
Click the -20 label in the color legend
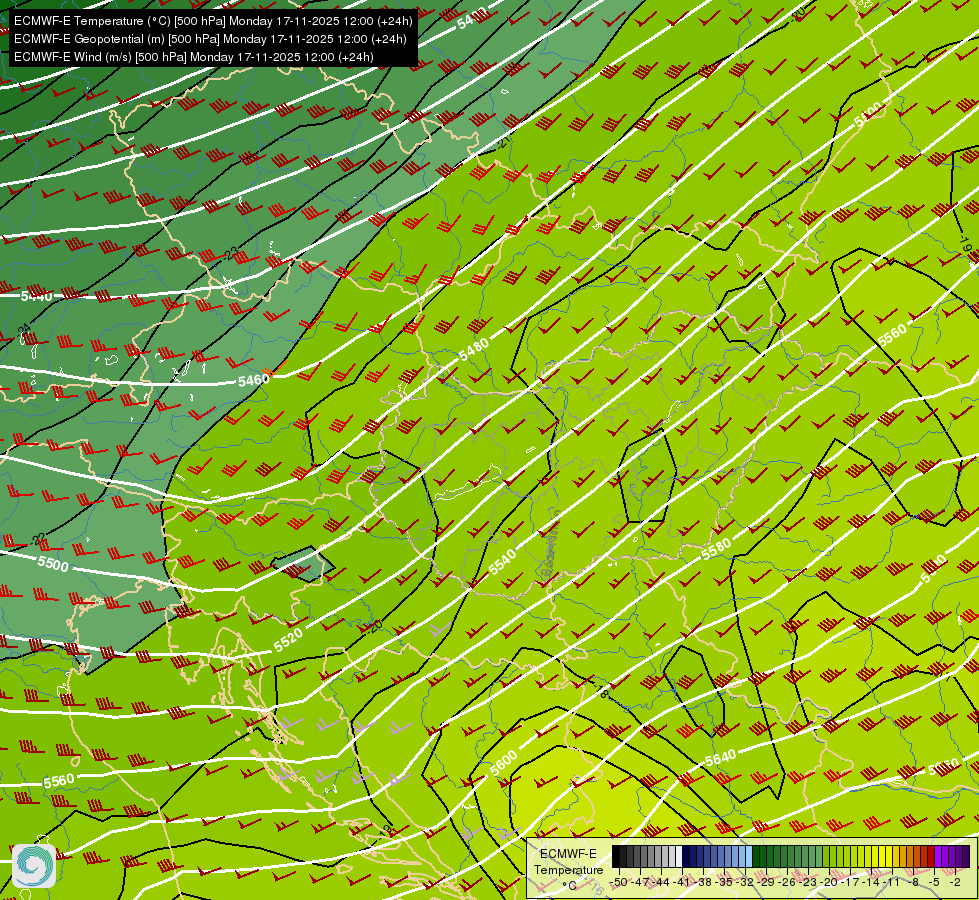click(829, 882)
